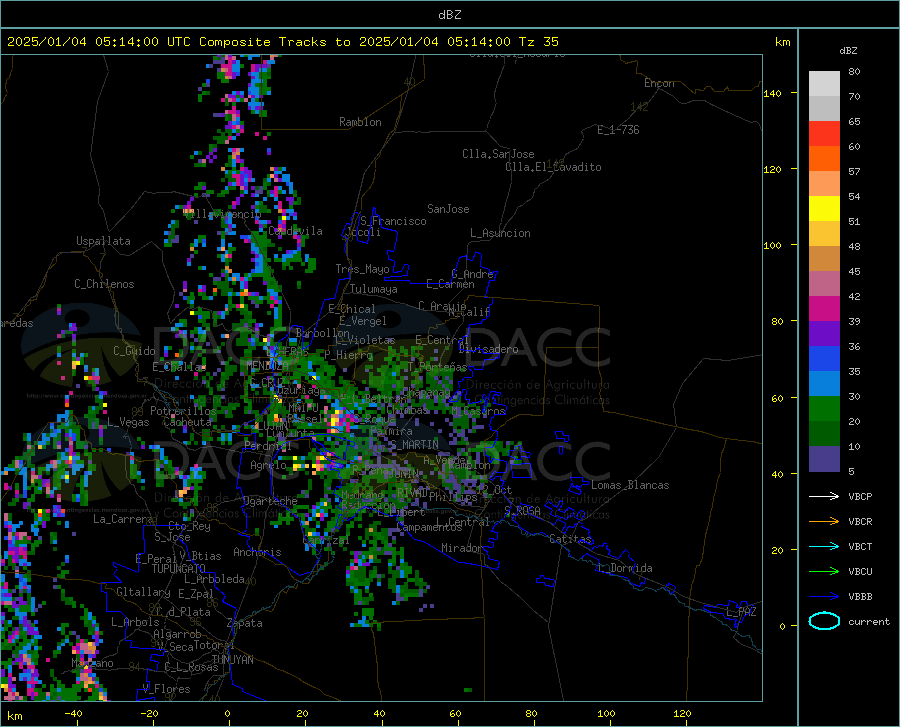Click the C_Chilenos place label
The height and width of the screenshot is (727, 900).
[x=104, y=284]
